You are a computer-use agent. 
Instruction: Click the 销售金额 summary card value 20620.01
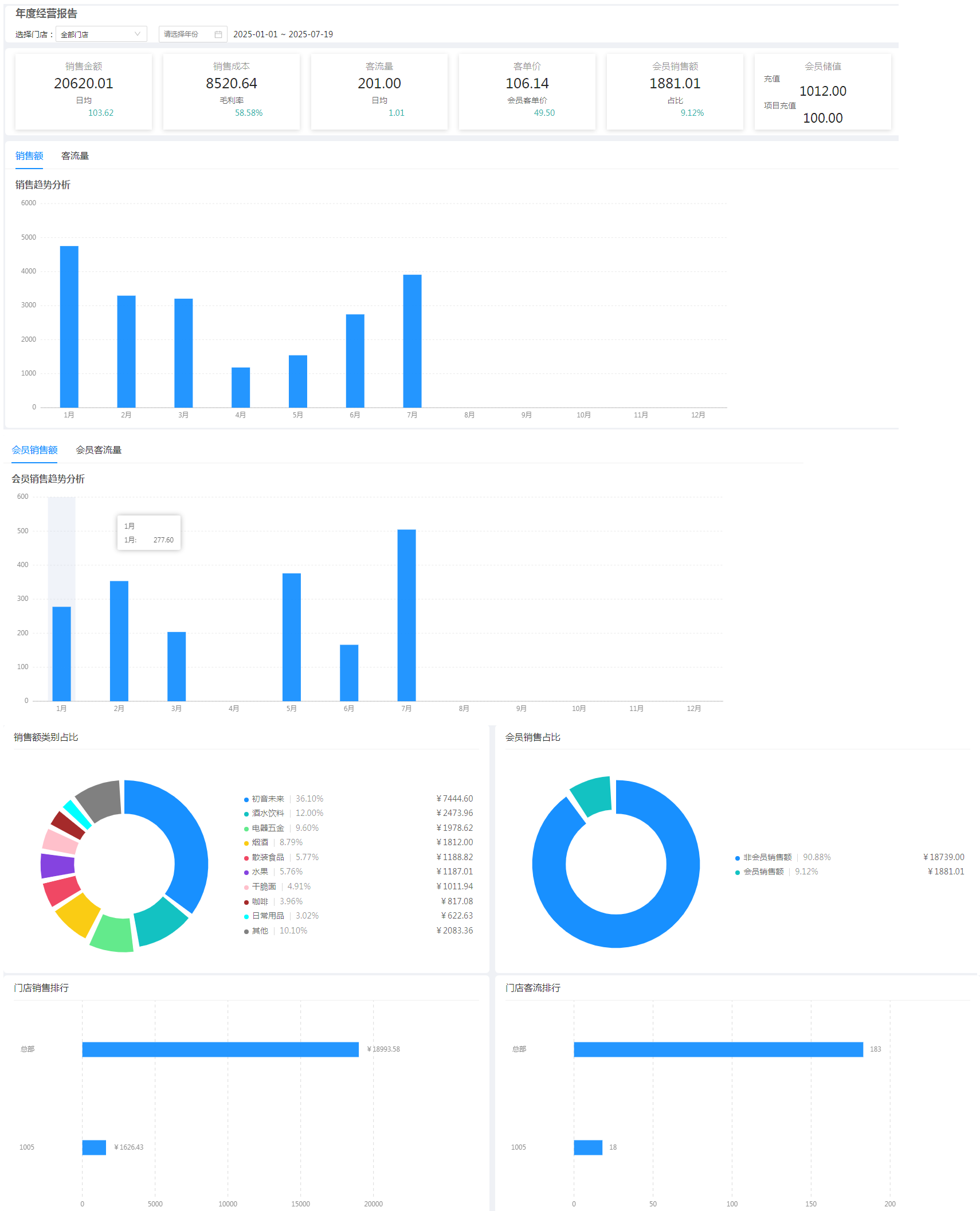[x=84, y=84]
